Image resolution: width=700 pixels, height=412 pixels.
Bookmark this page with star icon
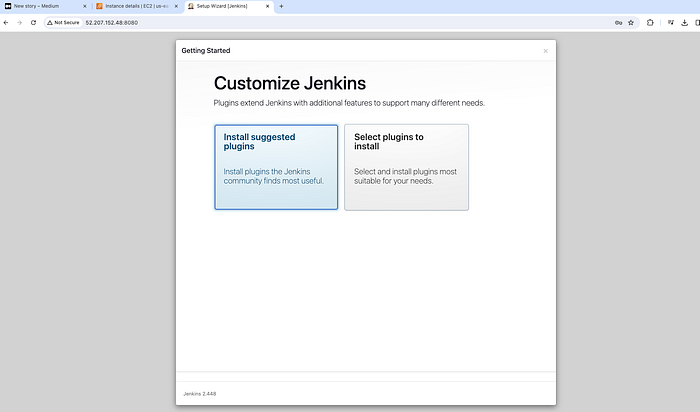pos(631,22)
